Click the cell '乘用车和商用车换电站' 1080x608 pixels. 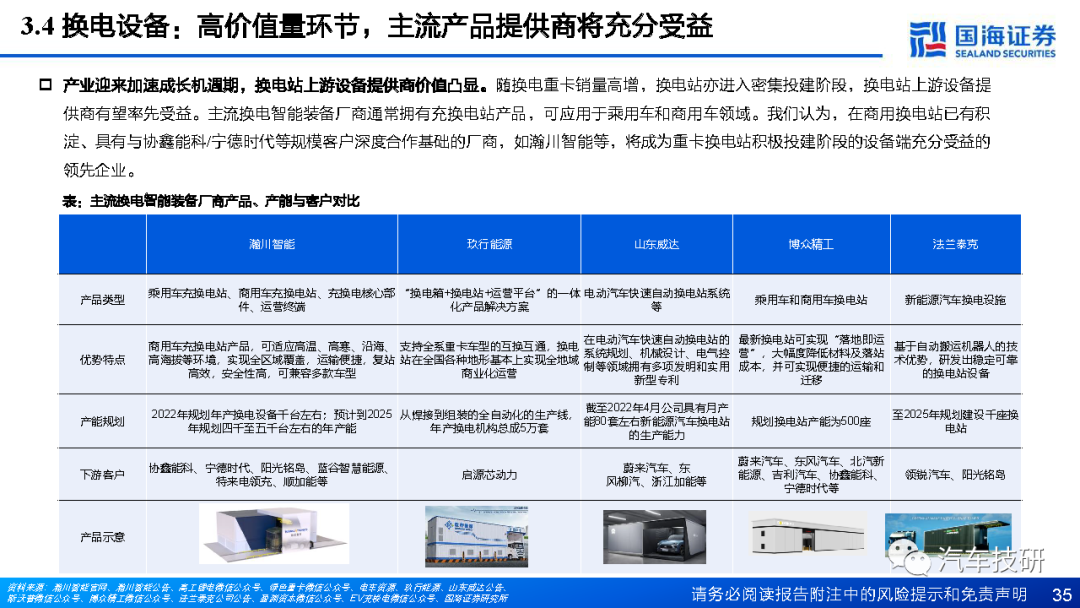(811, 300)
